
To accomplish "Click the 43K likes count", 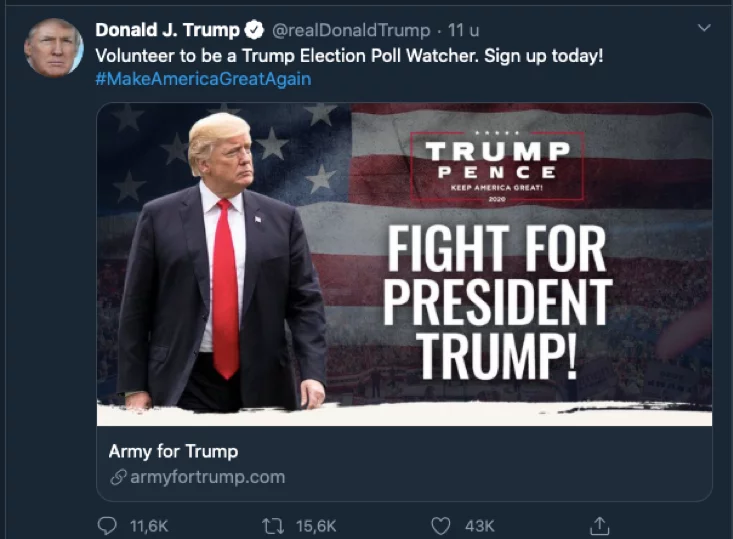I will (480, 526).
